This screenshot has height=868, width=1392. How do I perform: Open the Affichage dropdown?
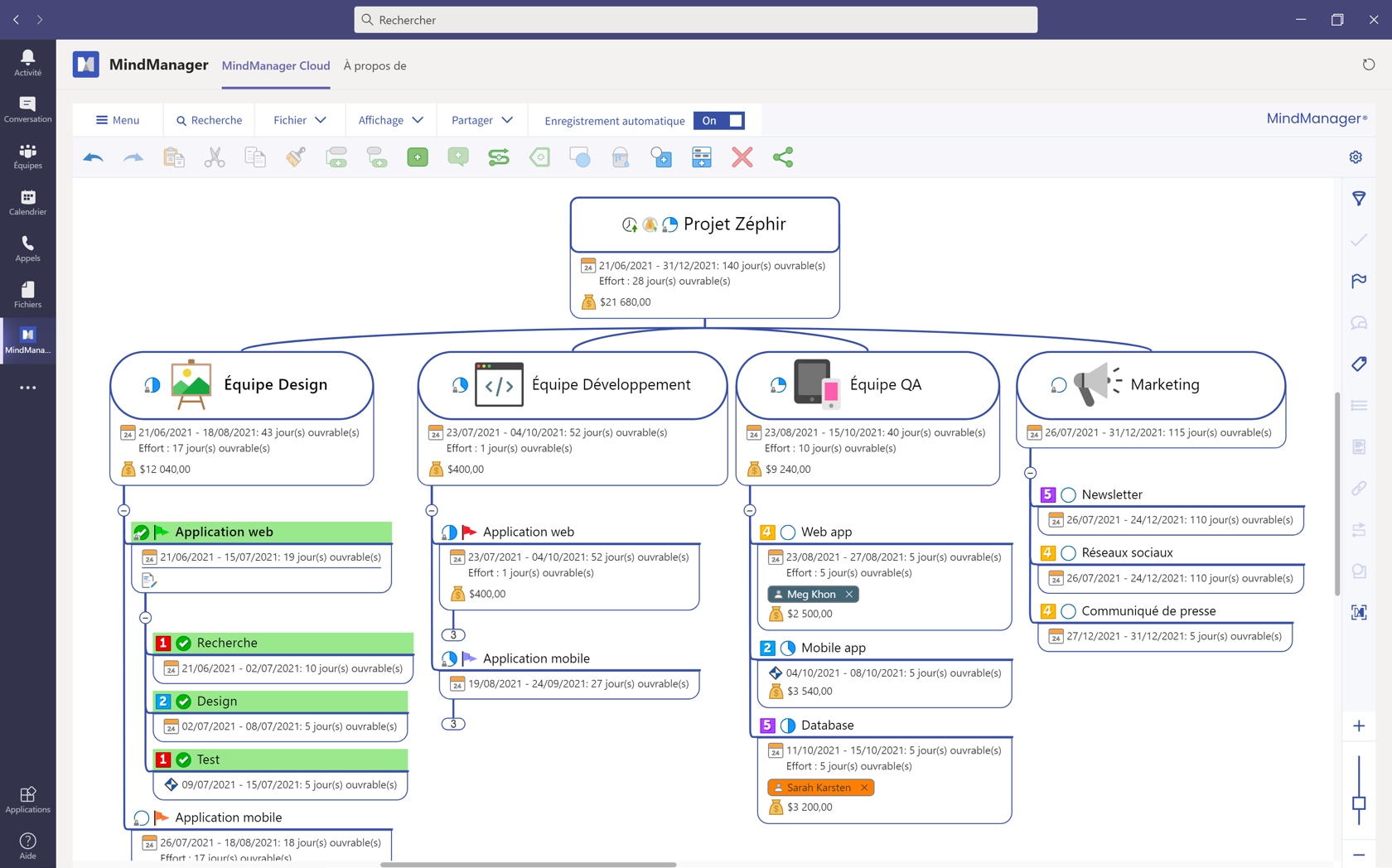coord(389,120)
